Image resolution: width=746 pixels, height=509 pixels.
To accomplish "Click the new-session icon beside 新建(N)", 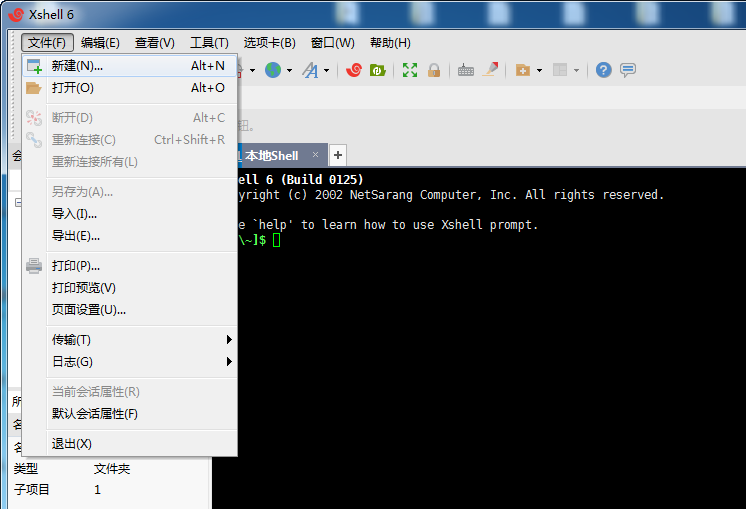I will pos(34,66).
